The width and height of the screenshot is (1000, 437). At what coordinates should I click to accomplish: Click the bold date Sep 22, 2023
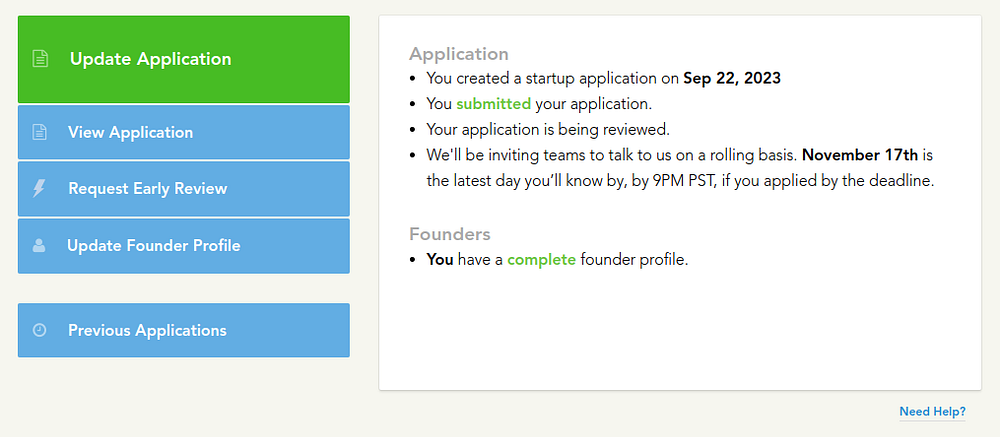pyautogui.click(x=732, y=78)
